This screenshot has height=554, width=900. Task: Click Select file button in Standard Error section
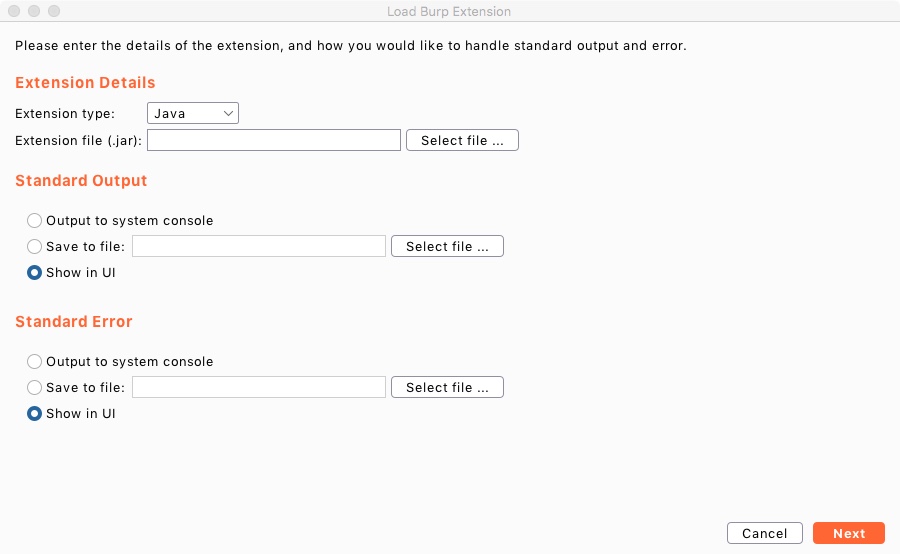coord(447,387)
